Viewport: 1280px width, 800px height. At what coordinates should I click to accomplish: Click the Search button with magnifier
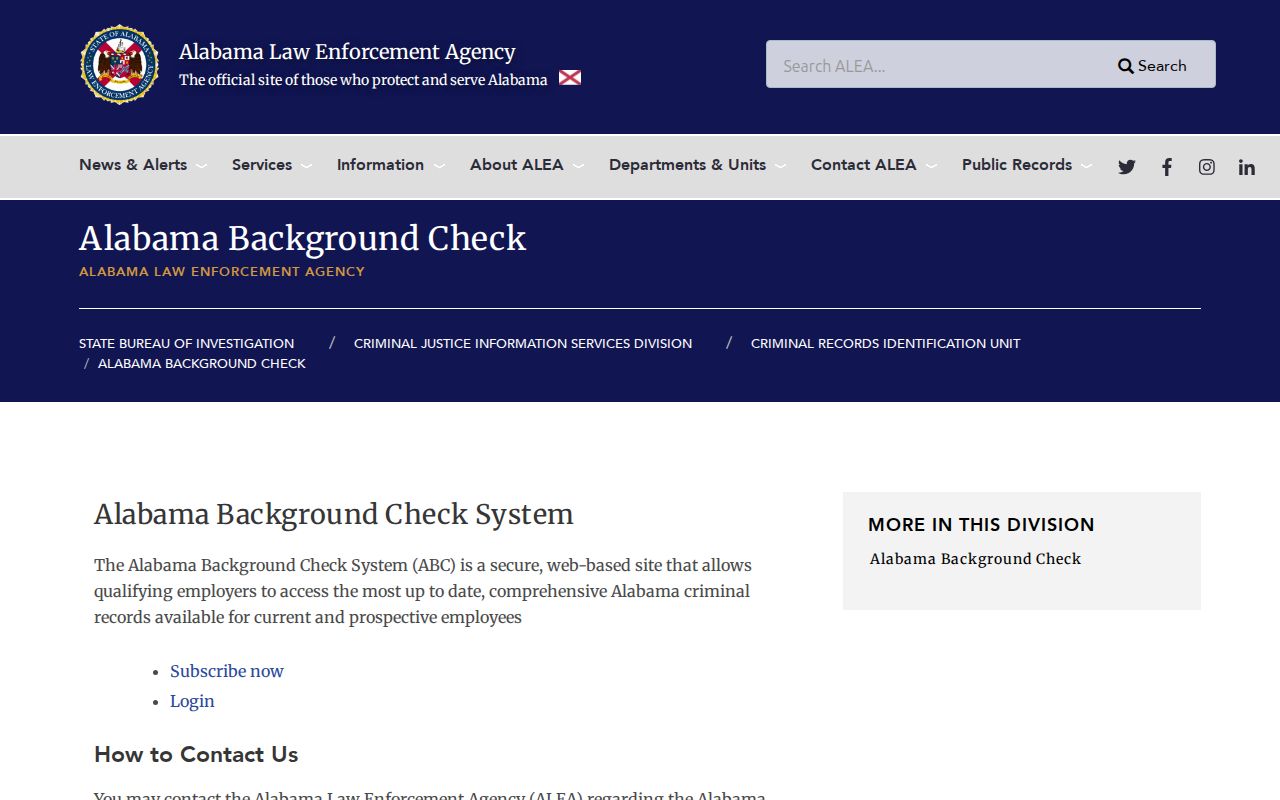tap(1152, 66)
